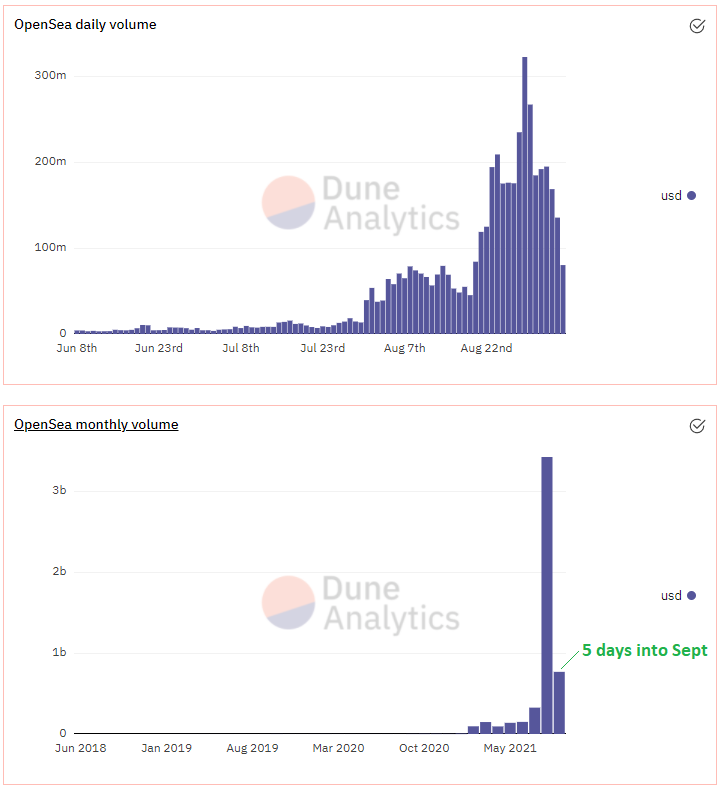
Task: Toggle the usd legend dot in the daily chart
Action: point(691,195)
